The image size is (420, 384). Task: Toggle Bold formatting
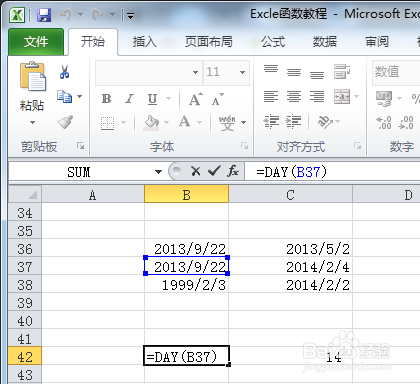[x=106, y=99]
